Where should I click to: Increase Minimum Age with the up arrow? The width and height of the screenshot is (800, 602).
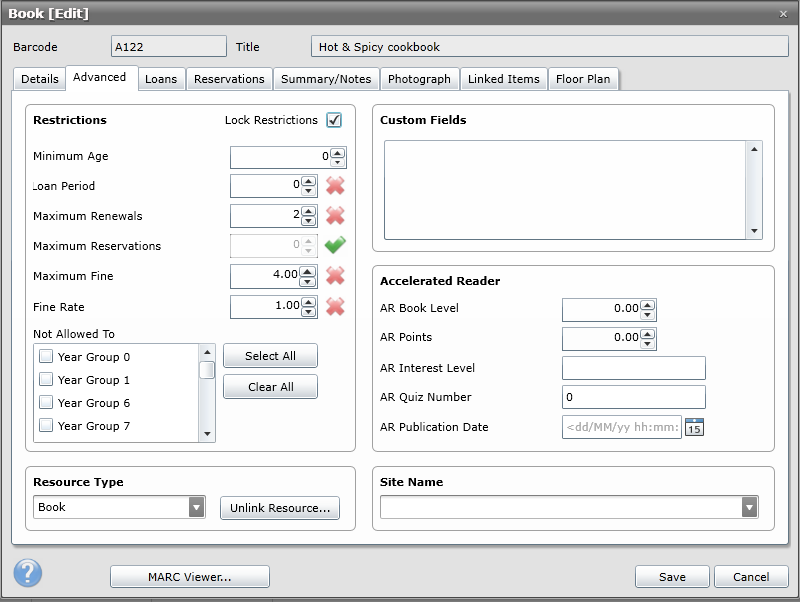coord(337,153)
